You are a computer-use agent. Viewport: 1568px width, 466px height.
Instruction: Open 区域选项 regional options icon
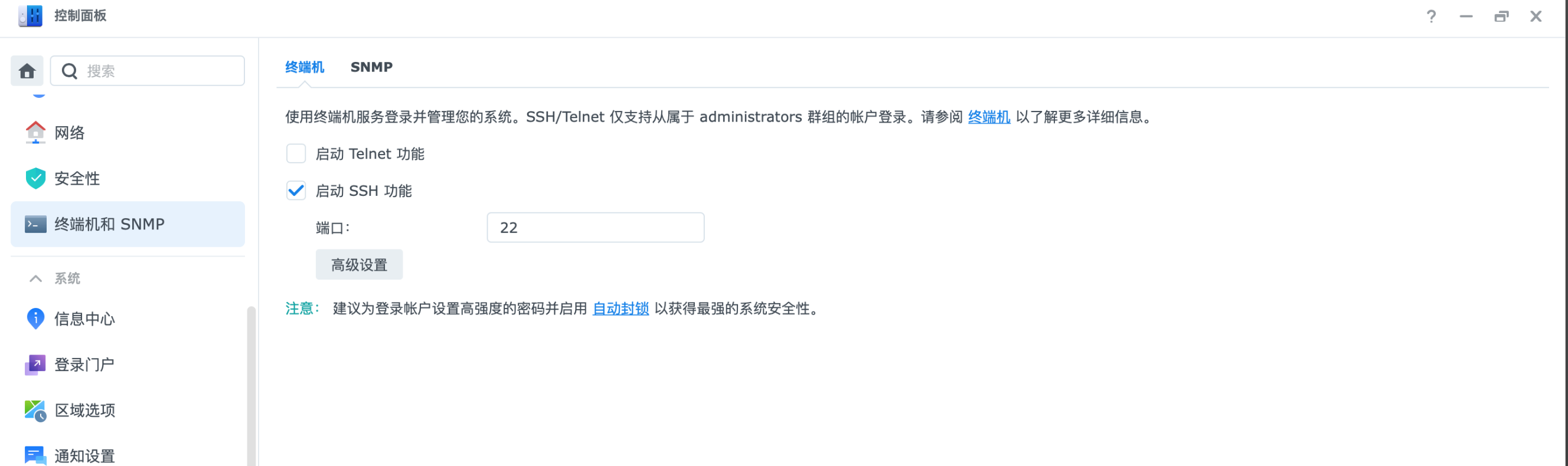[35, 411]
